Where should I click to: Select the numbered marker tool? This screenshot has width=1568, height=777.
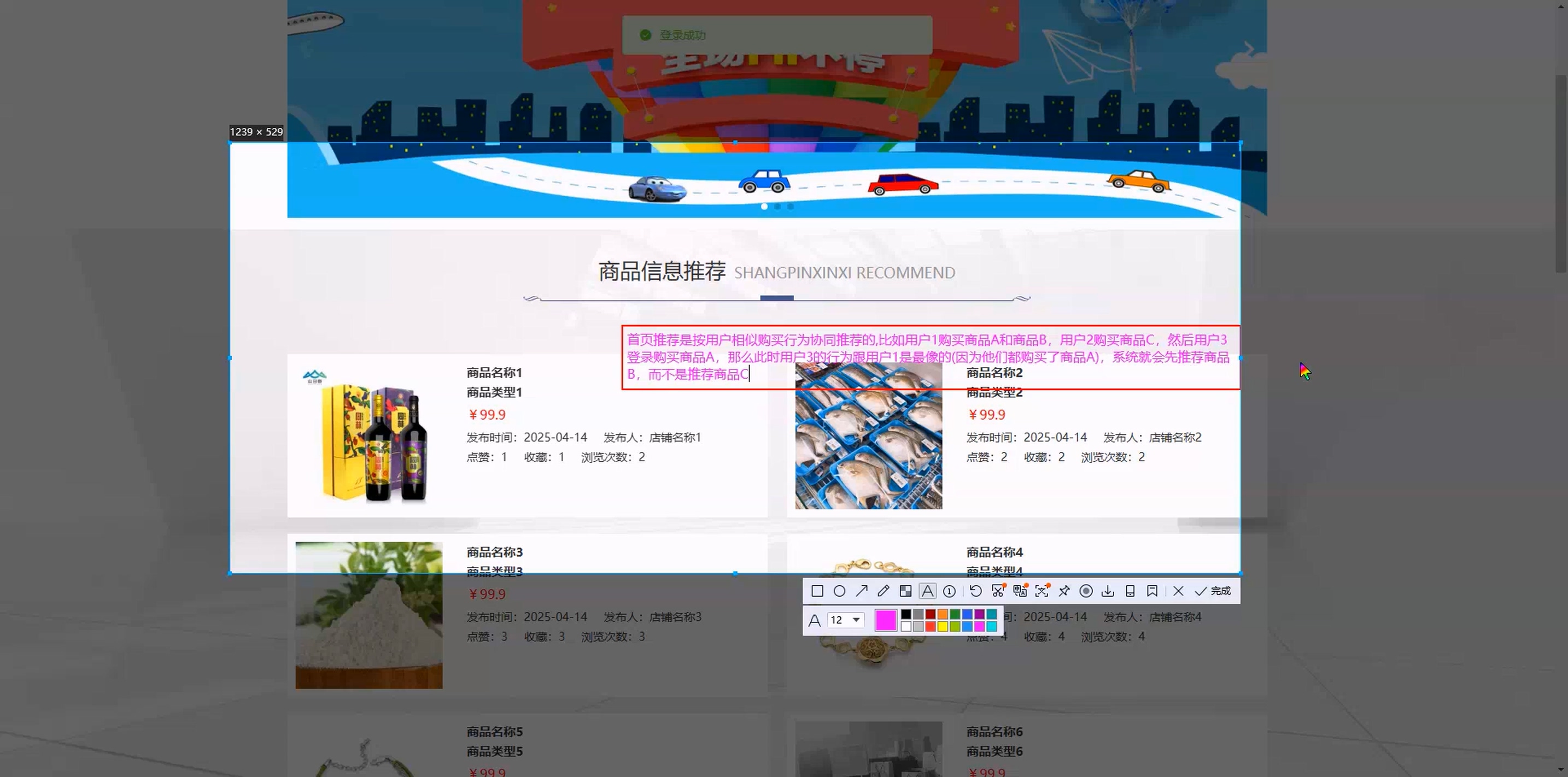(x=949, y=591)
